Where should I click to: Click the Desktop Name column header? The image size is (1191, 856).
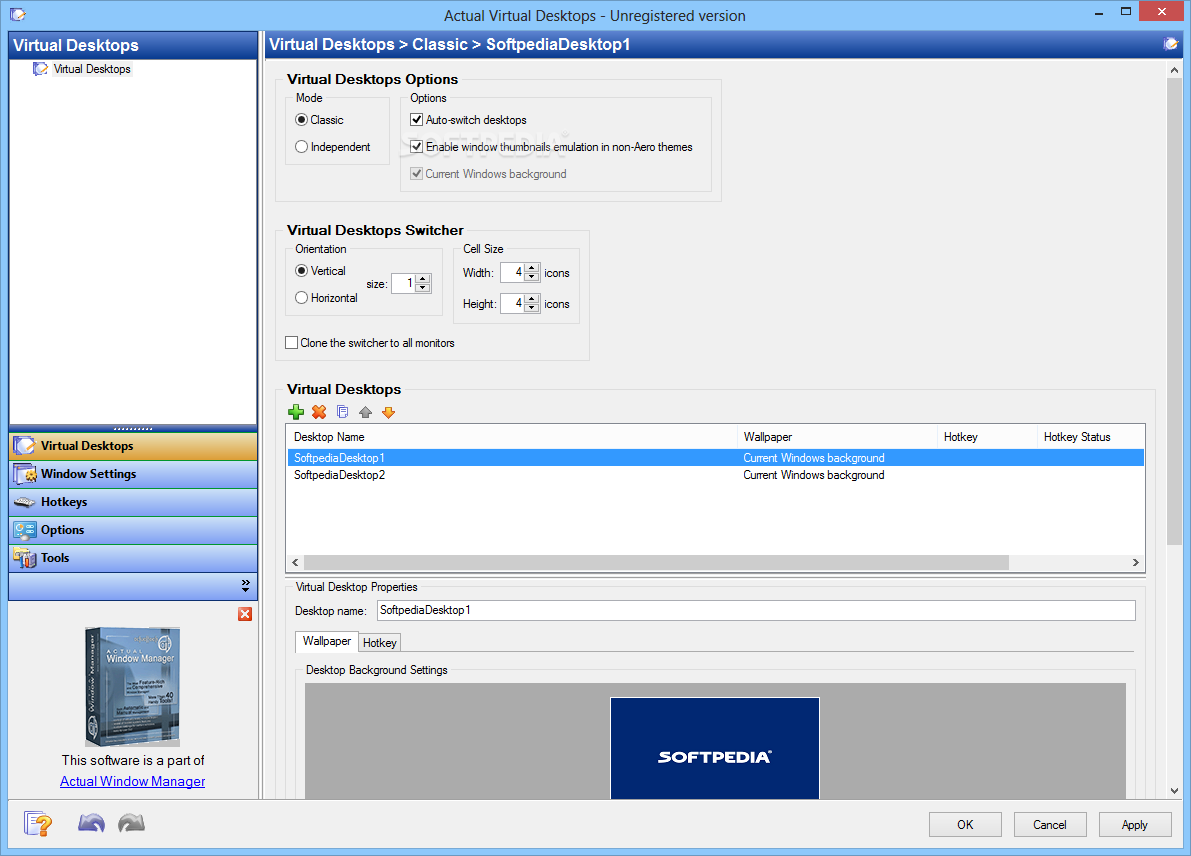point(512,437)
